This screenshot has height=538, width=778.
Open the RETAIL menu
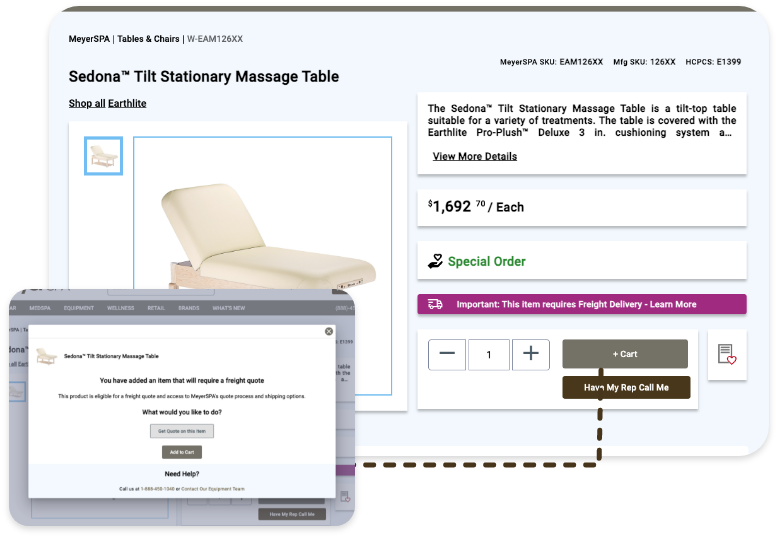coord(156,308)
